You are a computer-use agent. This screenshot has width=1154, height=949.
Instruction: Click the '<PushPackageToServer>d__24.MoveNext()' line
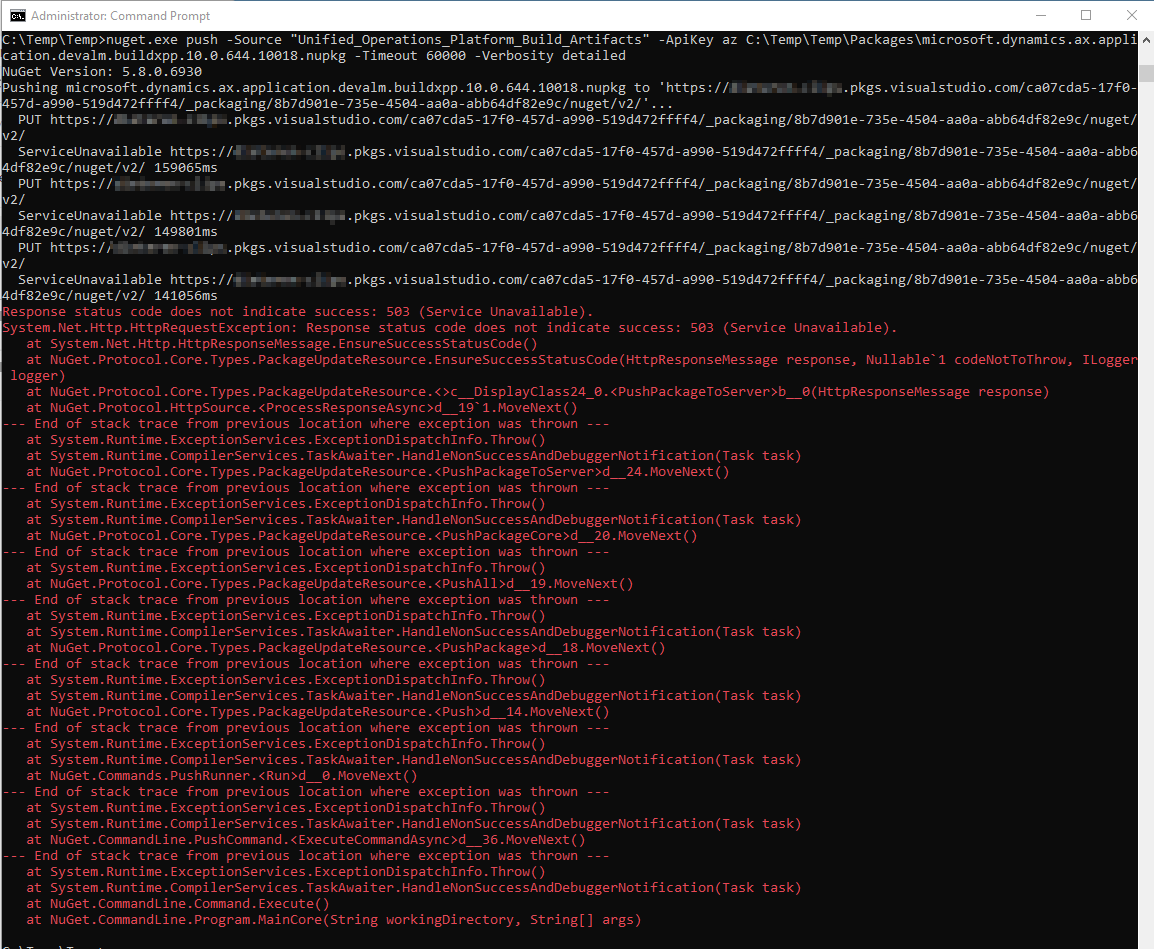(378, 472)
